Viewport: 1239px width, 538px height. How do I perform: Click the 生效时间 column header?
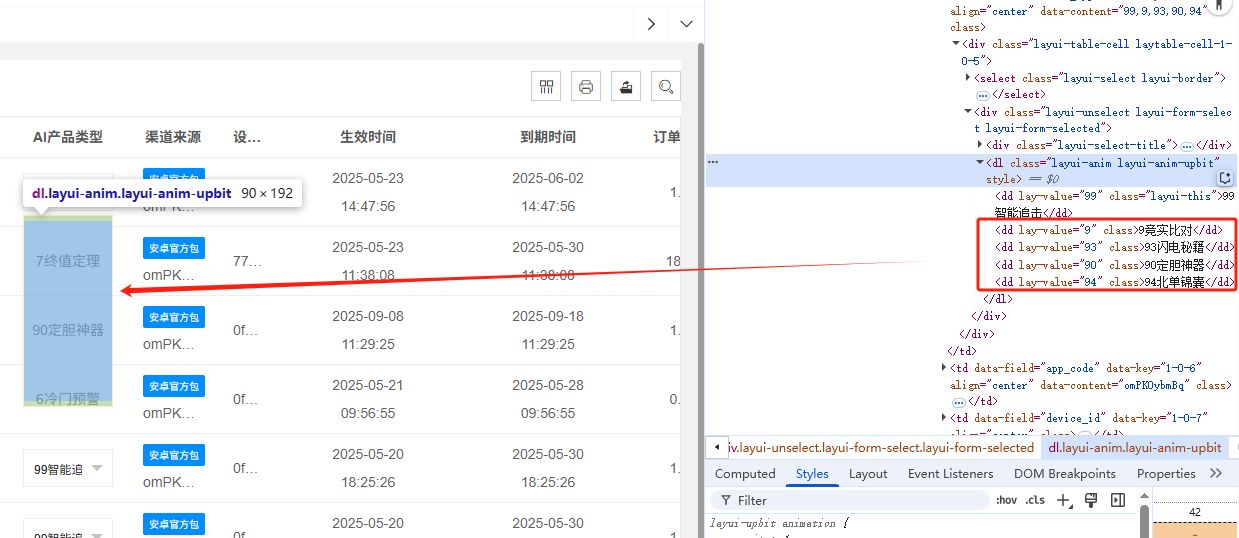click(x=368, y=137)
